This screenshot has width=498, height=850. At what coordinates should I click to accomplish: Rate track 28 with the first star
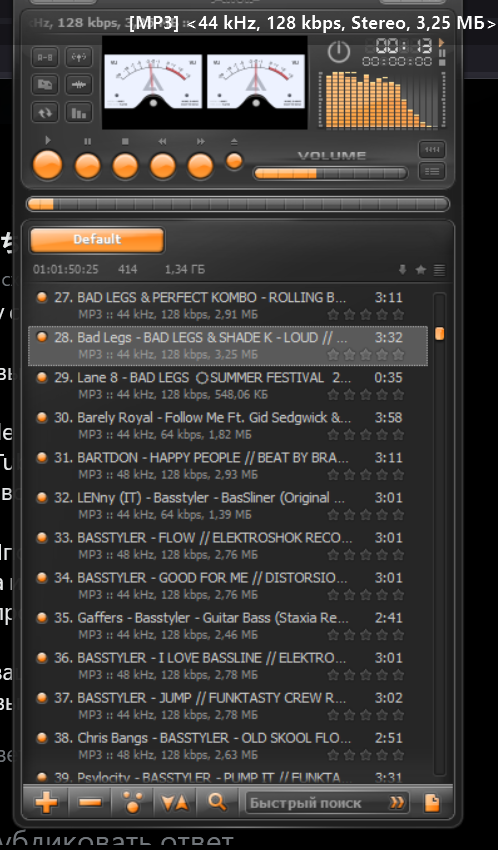[333, 355]
